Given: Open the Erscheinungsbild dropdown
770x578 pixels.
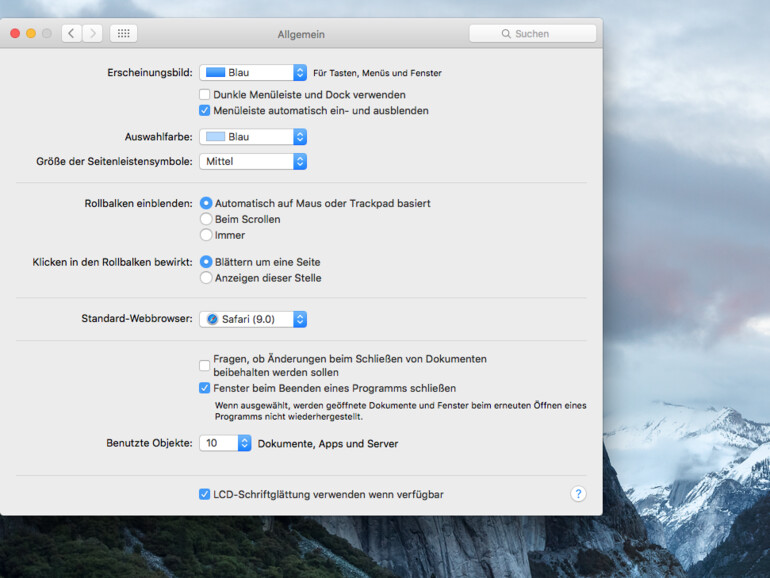Looking at the screenshot, I should coord(253,73).
